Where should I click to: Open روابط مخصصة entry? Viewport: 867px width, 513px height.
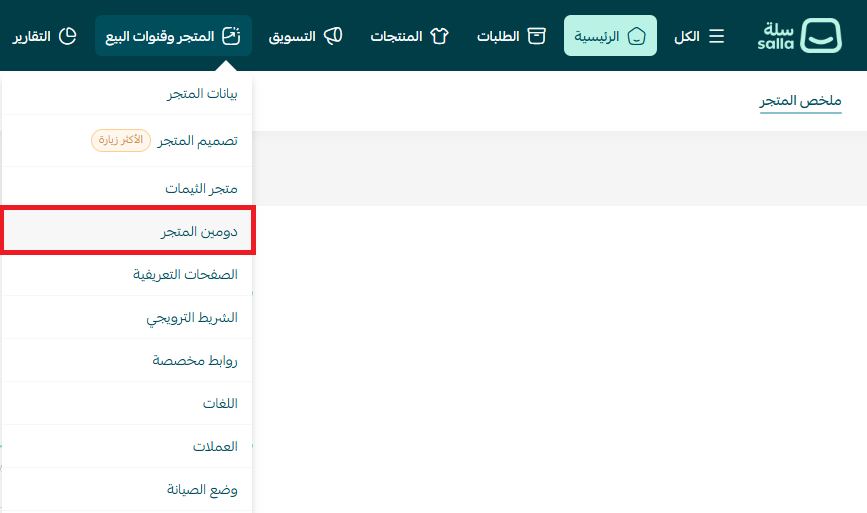[127, 360]
